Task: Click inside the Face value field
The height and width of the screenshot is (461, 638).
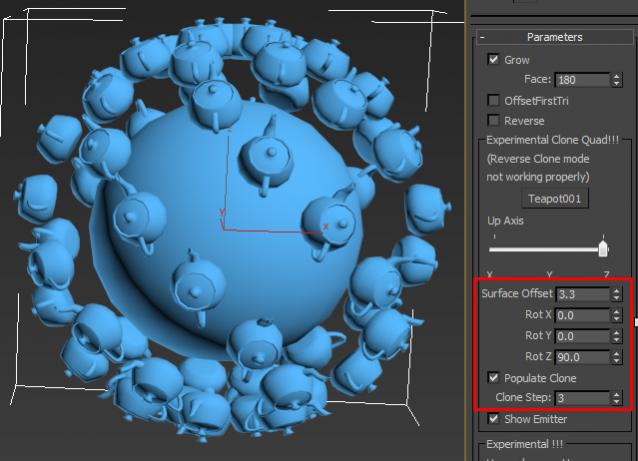Action: coord(582,80)
